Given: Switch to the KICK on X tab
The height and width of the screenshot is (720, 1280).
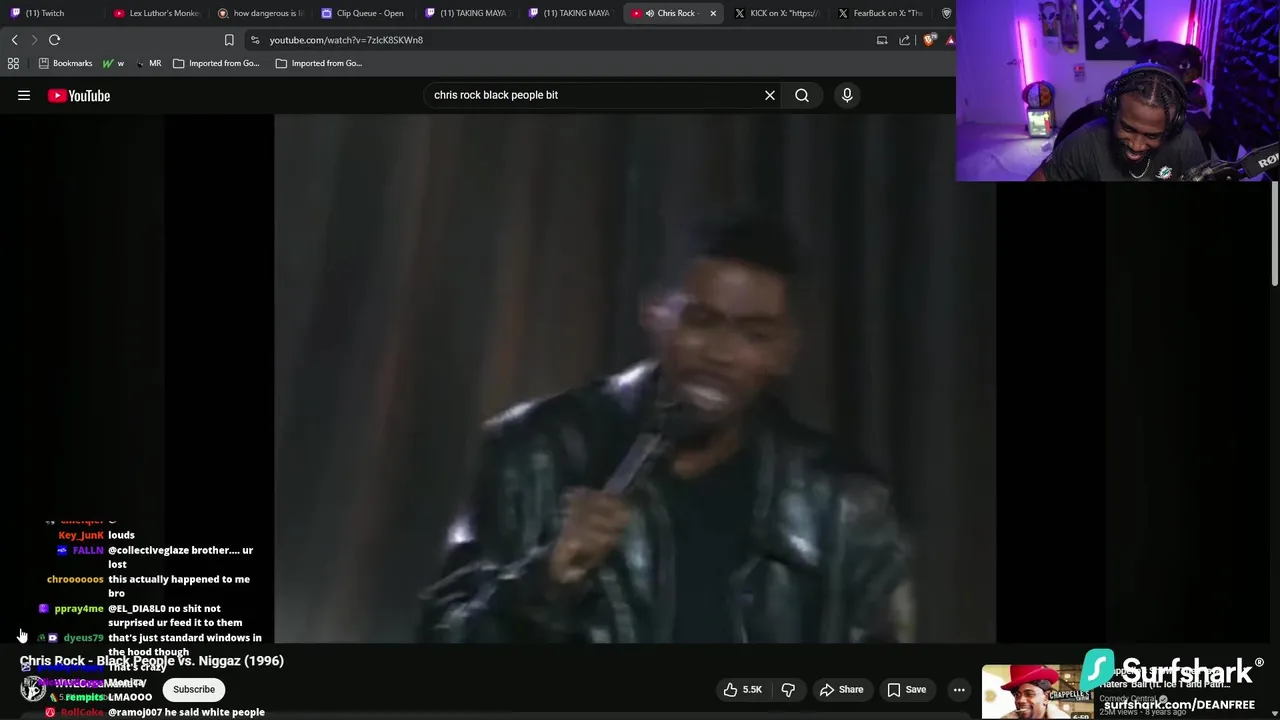Looking at the screenshot, I should tap(777, 13).
